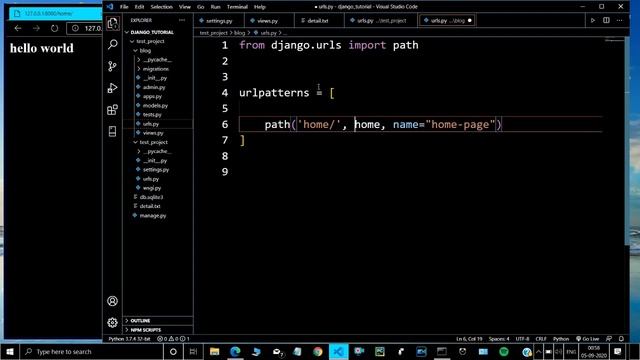640x360 pixels.
Task: Switch to urls.py test_project tab
Action: (380, 20)
